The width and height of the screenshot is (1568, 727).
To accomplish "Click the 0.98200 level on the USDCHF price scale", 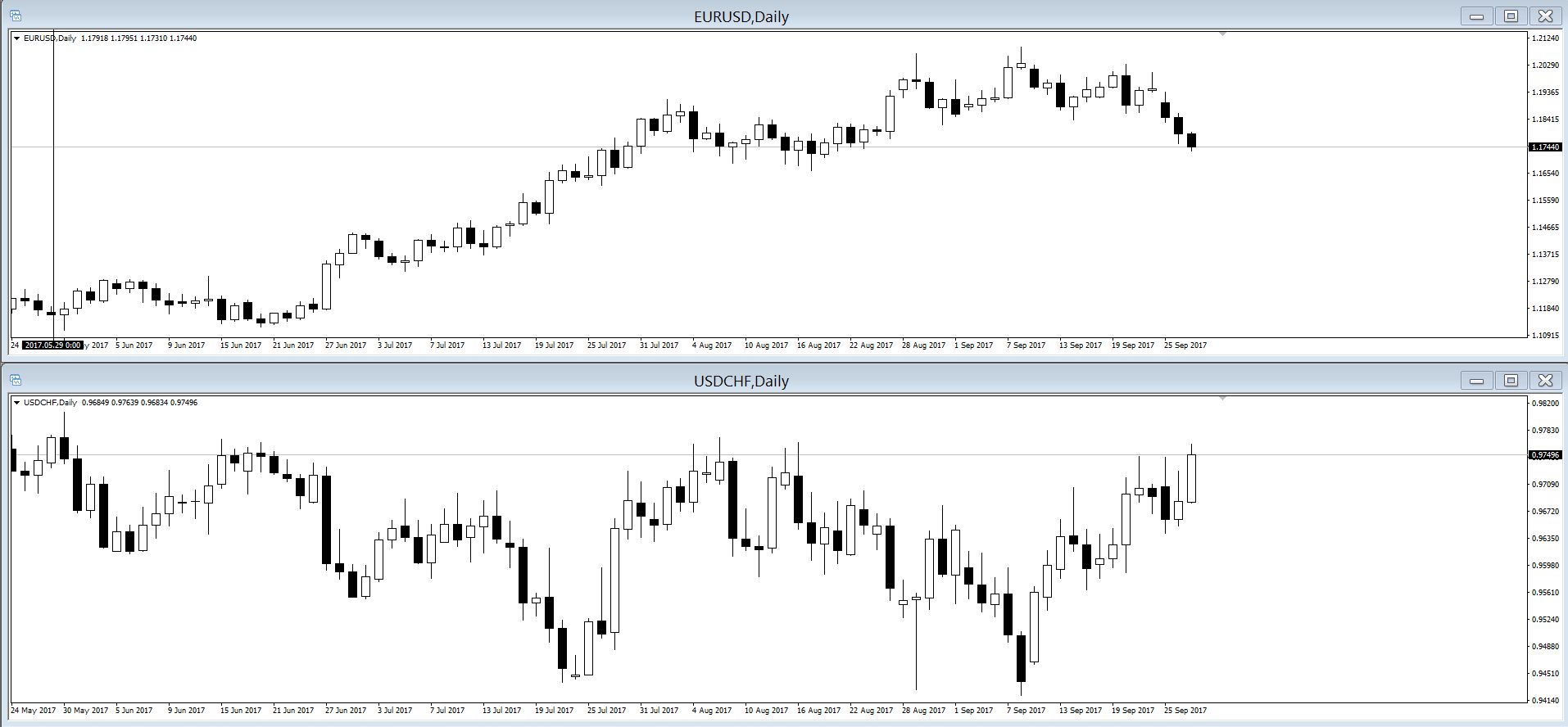I will [x=1544, y=403].
